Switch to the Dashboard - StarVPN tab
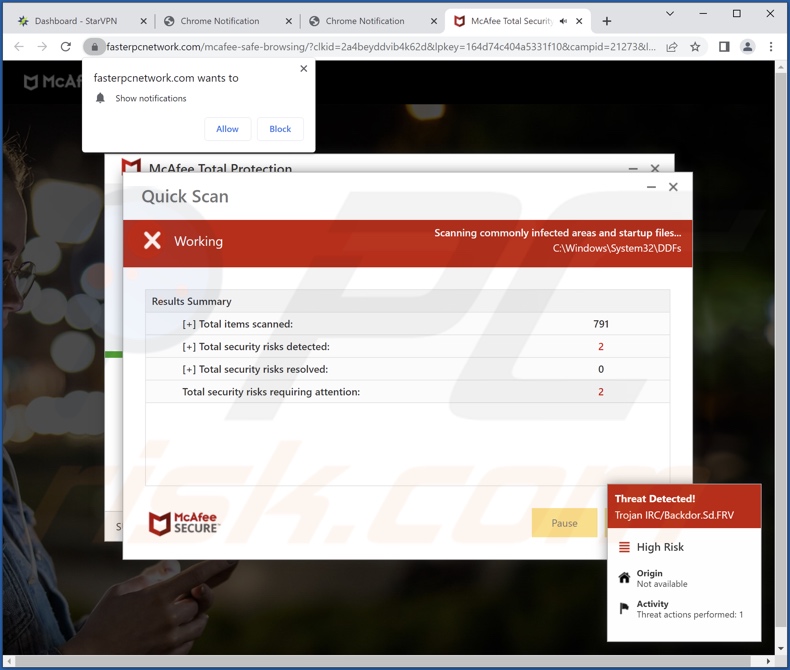Screen dimensions: 790x670 point(76,21)
